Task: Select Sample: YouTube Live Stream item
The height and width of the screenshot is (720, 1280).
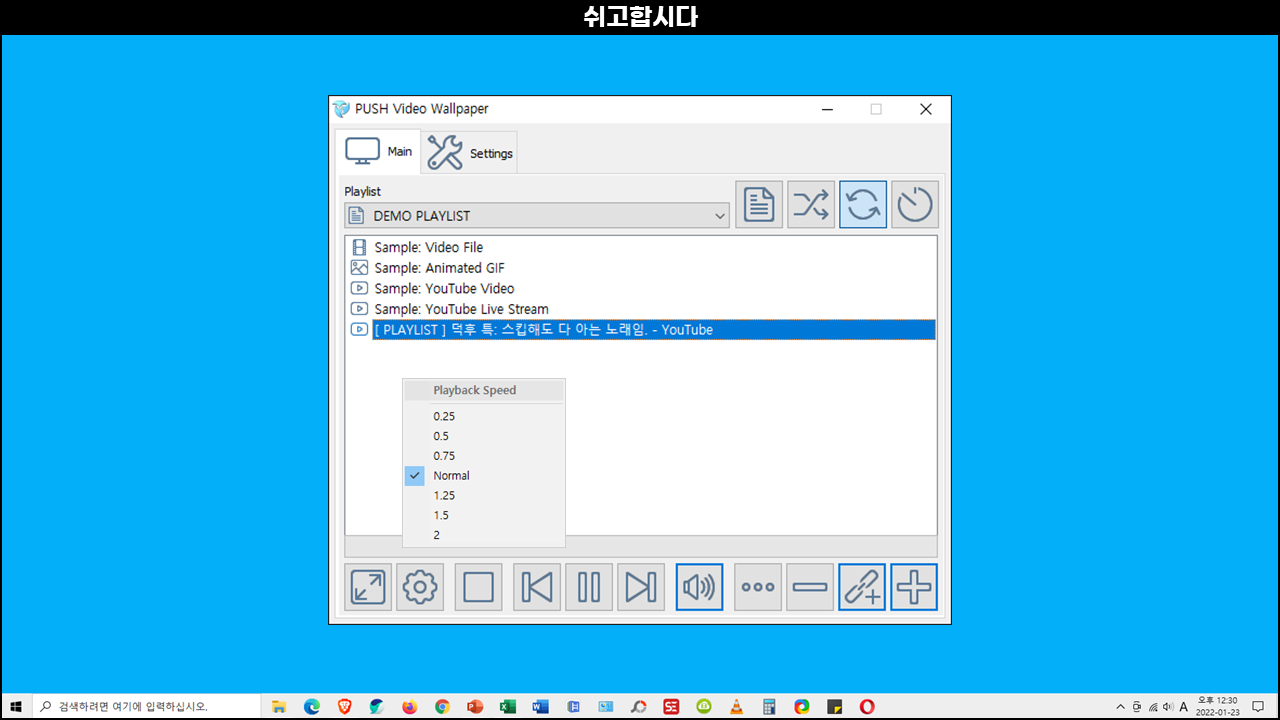Action: 461,309
